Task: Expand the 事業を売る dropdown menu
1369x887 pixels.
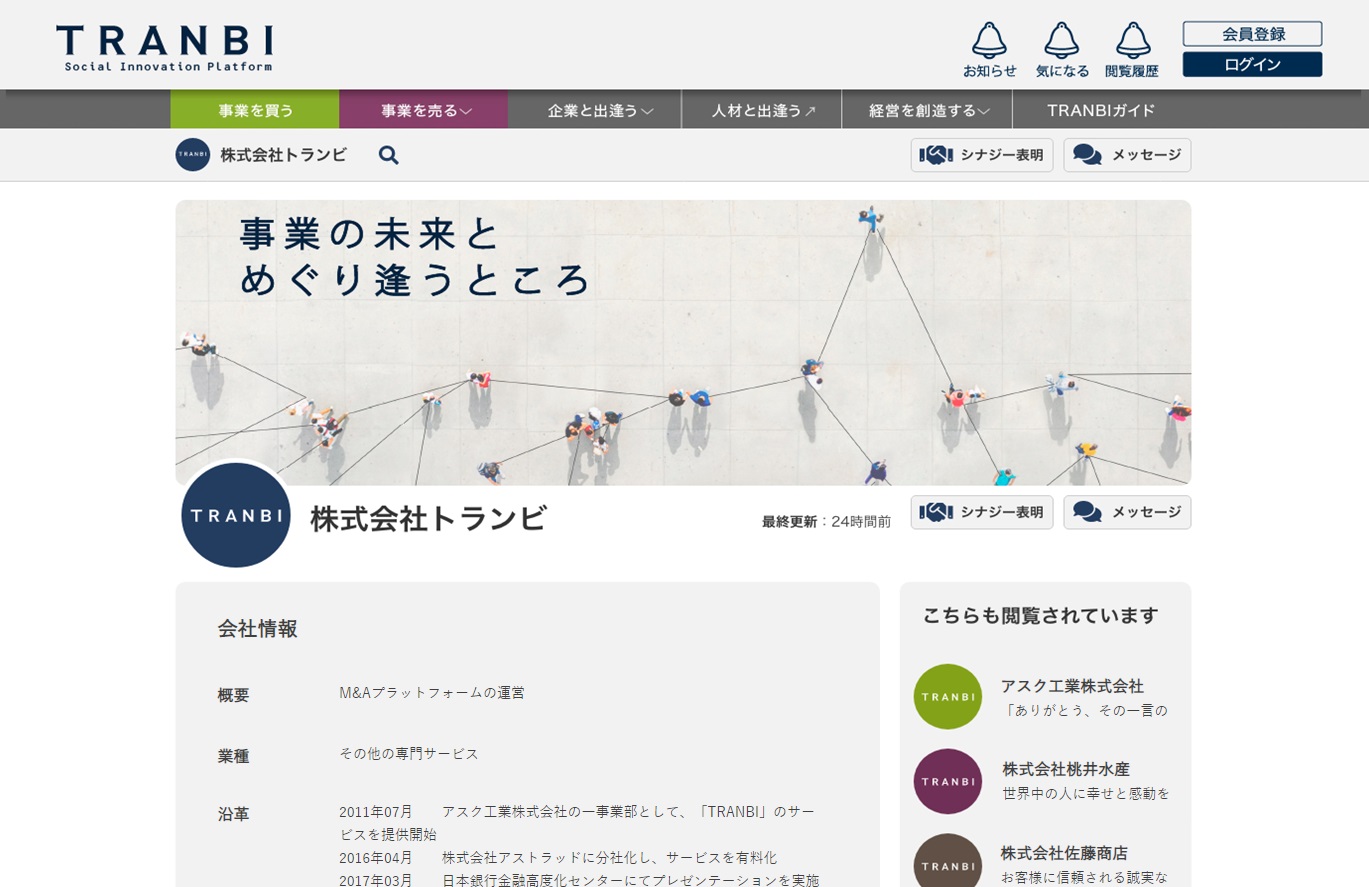Action: click(x=424, y=110)
